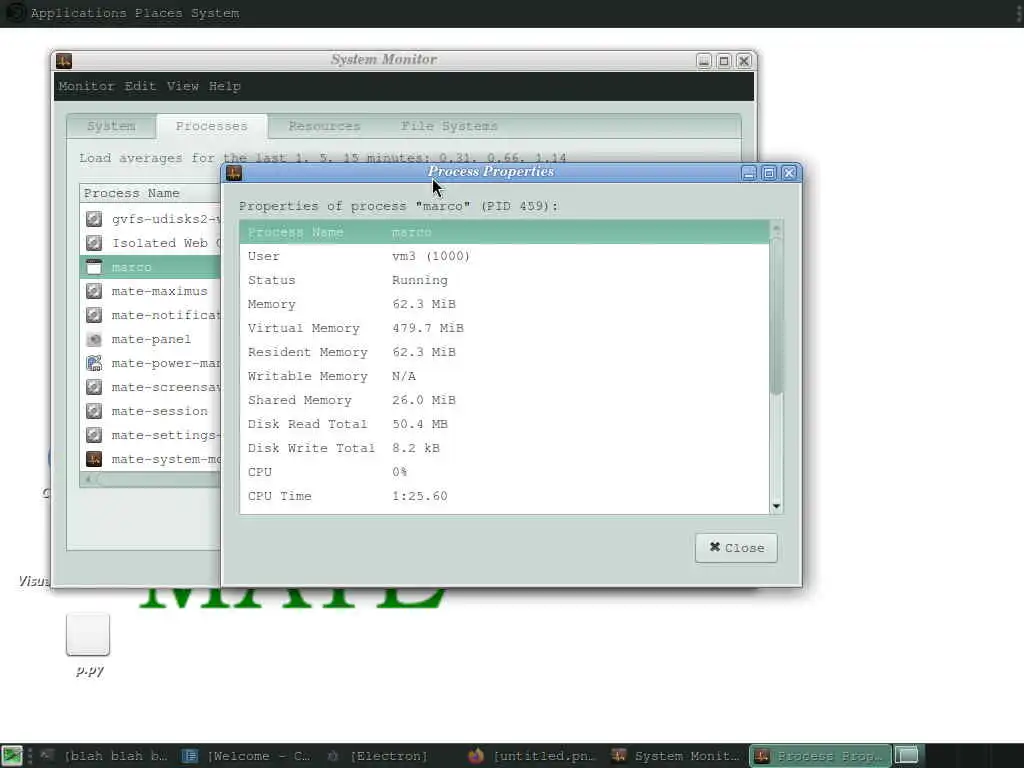Click the mate-maximus process icon
The width and height of the screenshot is (1024, 768).
(x=94, y=291)
